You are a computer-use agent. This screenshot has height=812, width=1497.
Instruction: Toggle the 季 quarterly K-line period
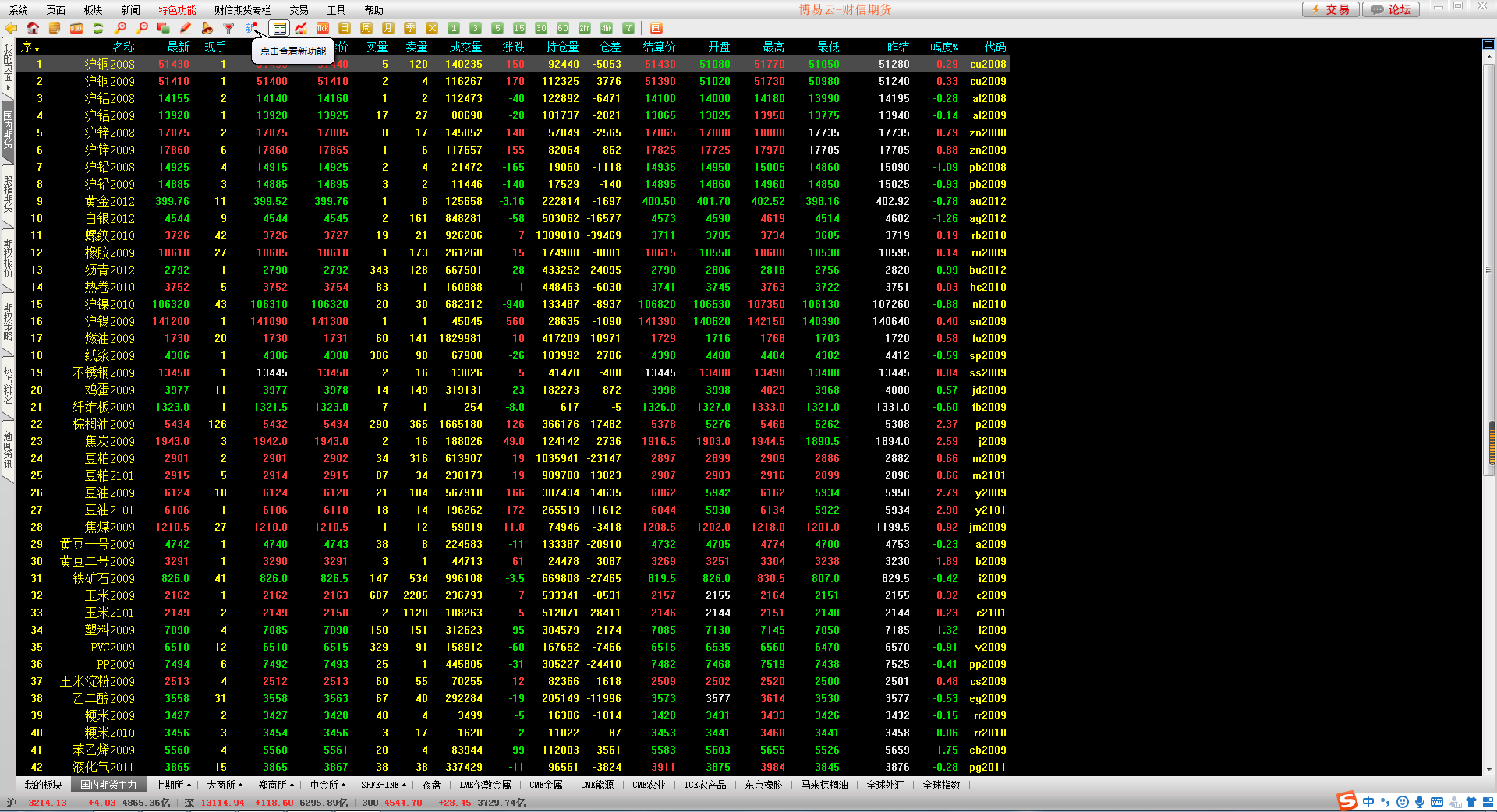coord(410,28)
